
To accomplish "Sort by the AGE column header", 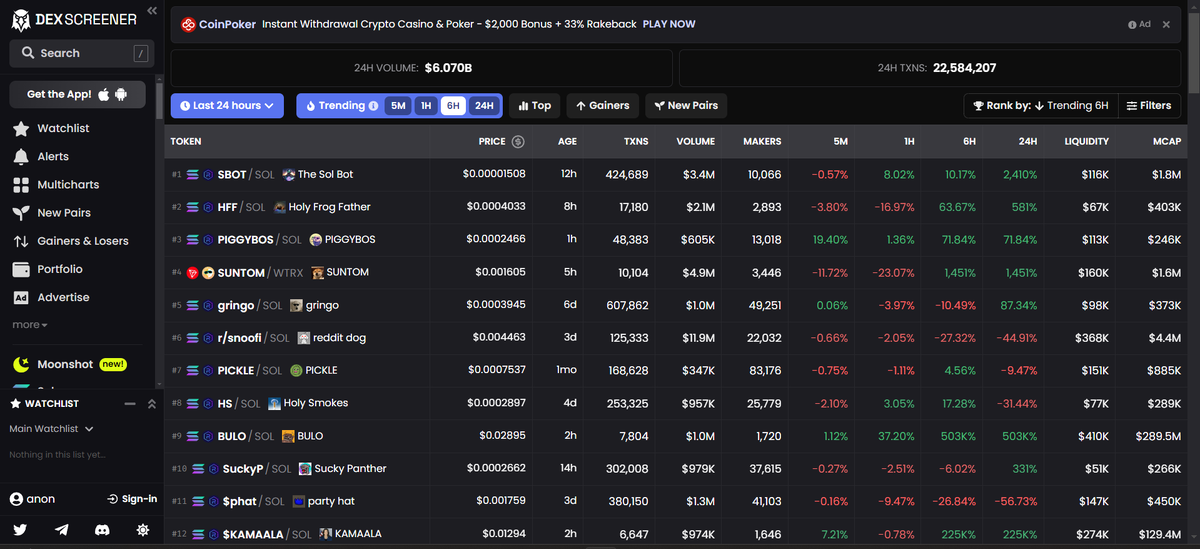I will coord(567,141).
